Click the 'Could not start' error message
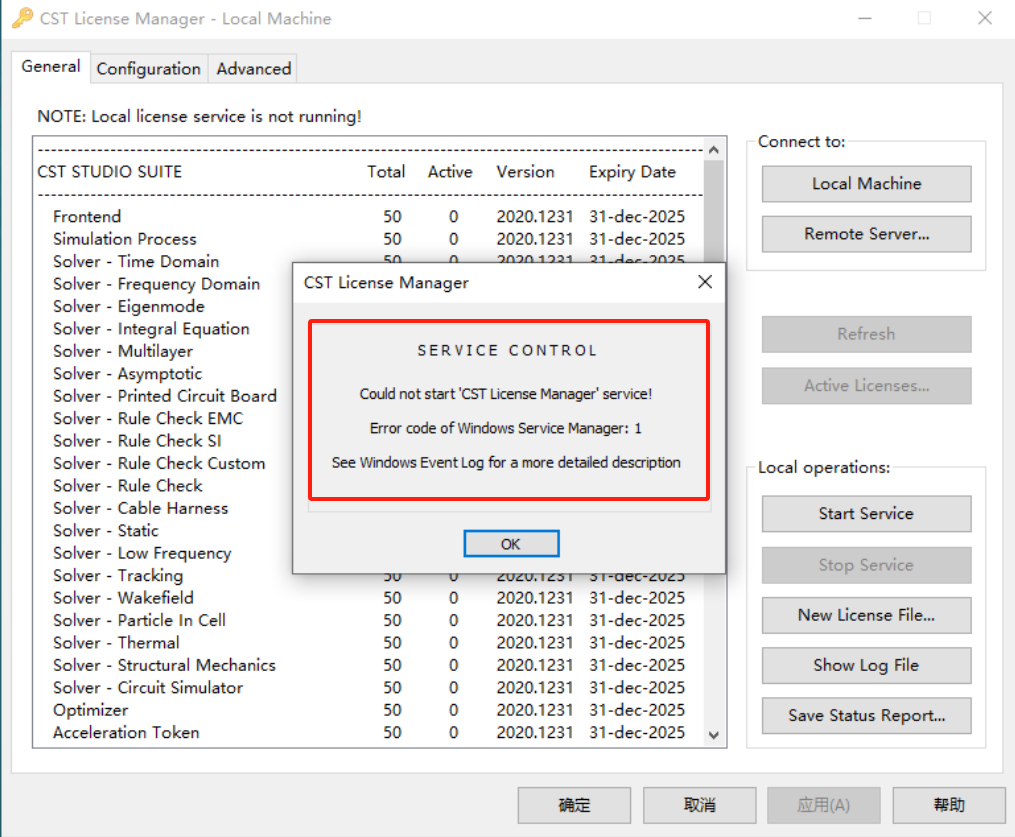 (x=506, y=394)
